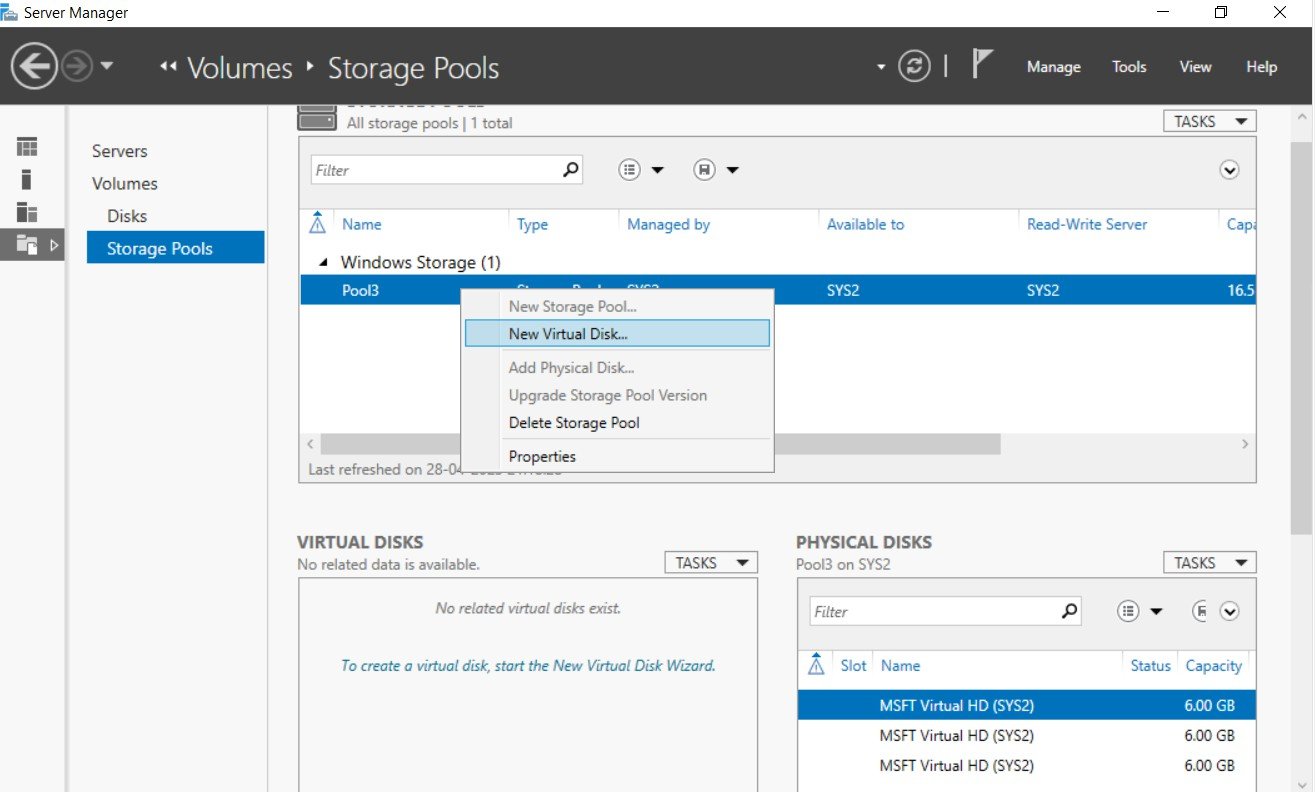
Task: Click Add Physical Disk... menu entry
Action: click(617, 367)
